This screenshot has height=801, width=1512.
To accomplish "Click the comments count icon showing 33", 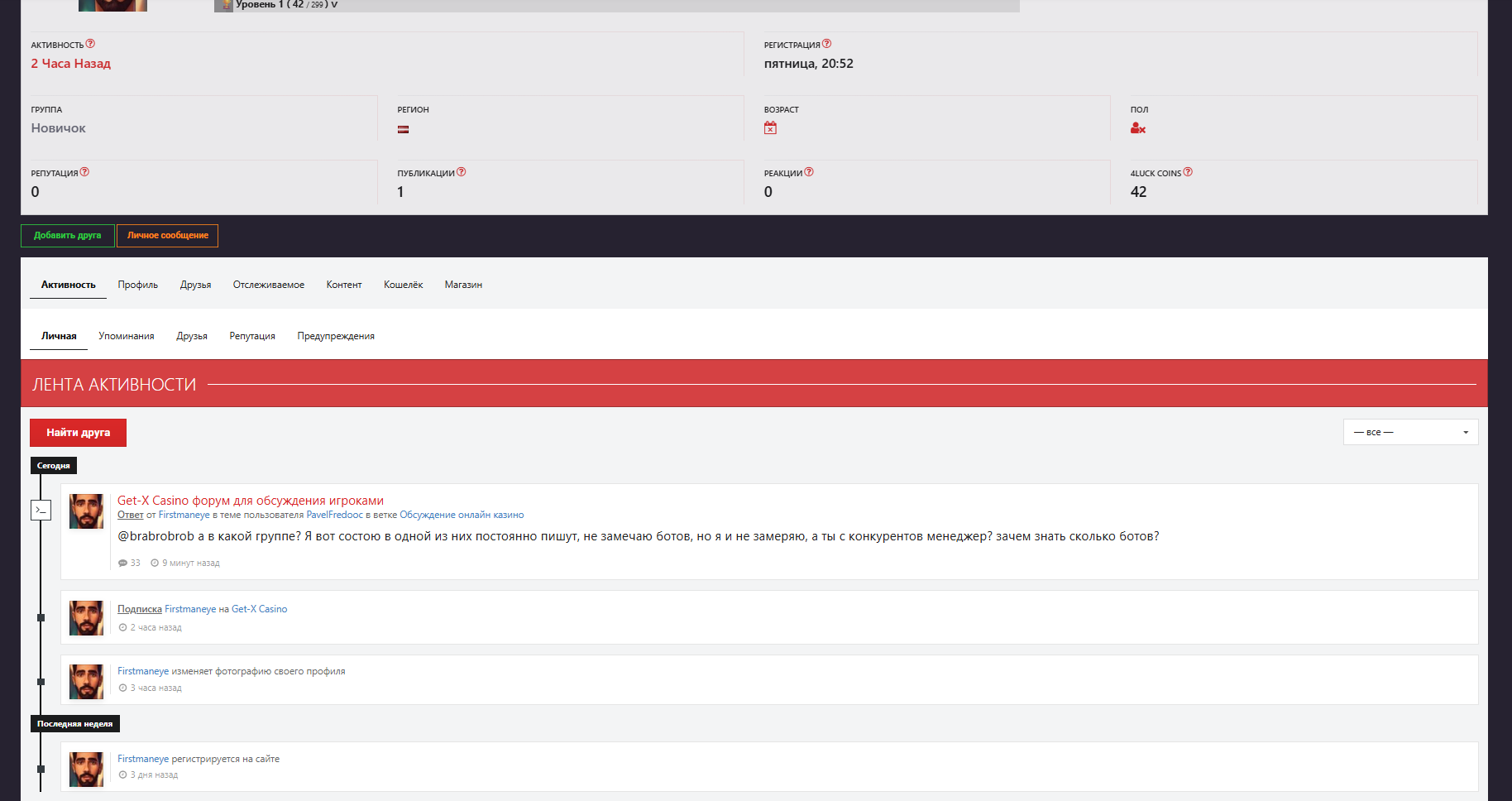I will 123,563.
